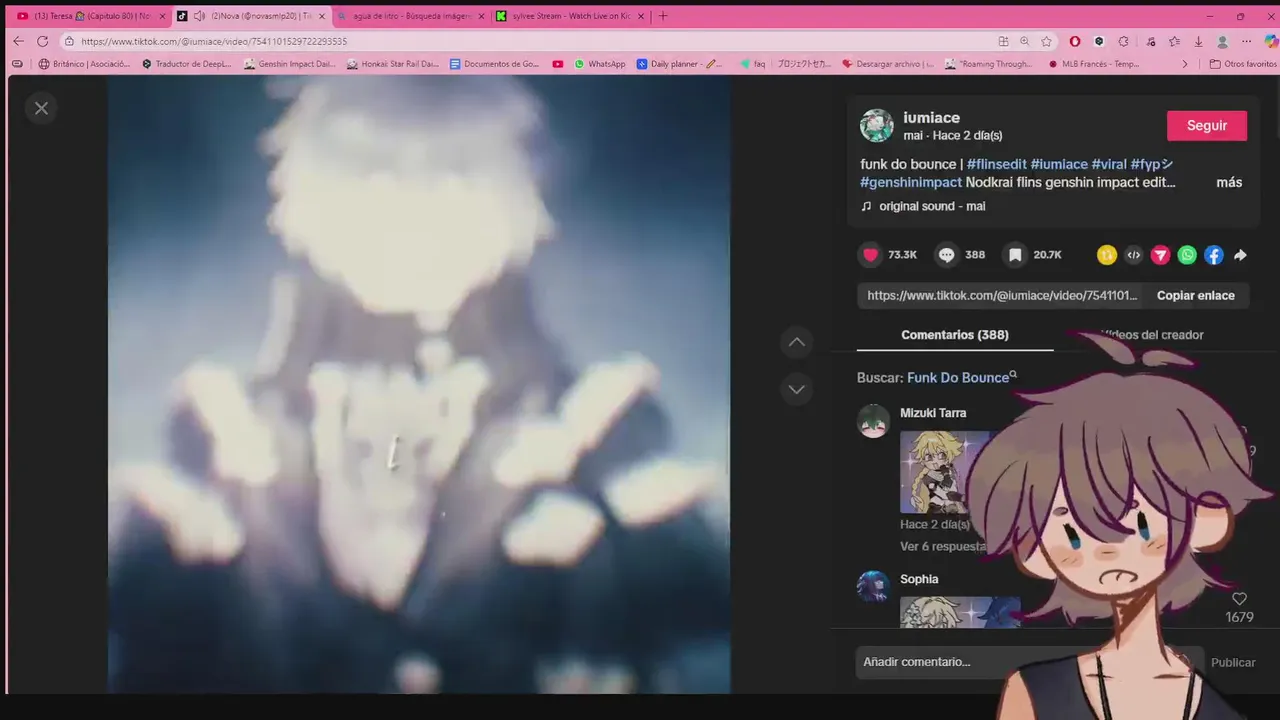Open Honkai: Star Rail bookmark
The image size is (1280, 720).
coord(393,64)
